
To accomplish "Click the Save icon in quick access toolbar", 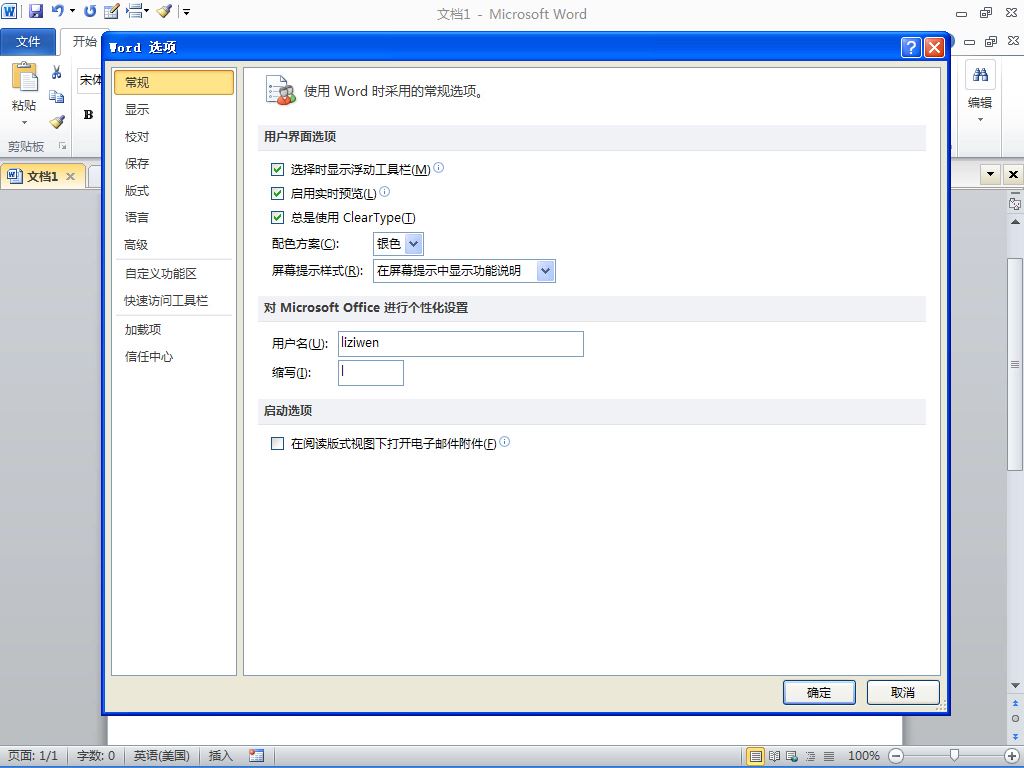I will (x=36, y=11).
